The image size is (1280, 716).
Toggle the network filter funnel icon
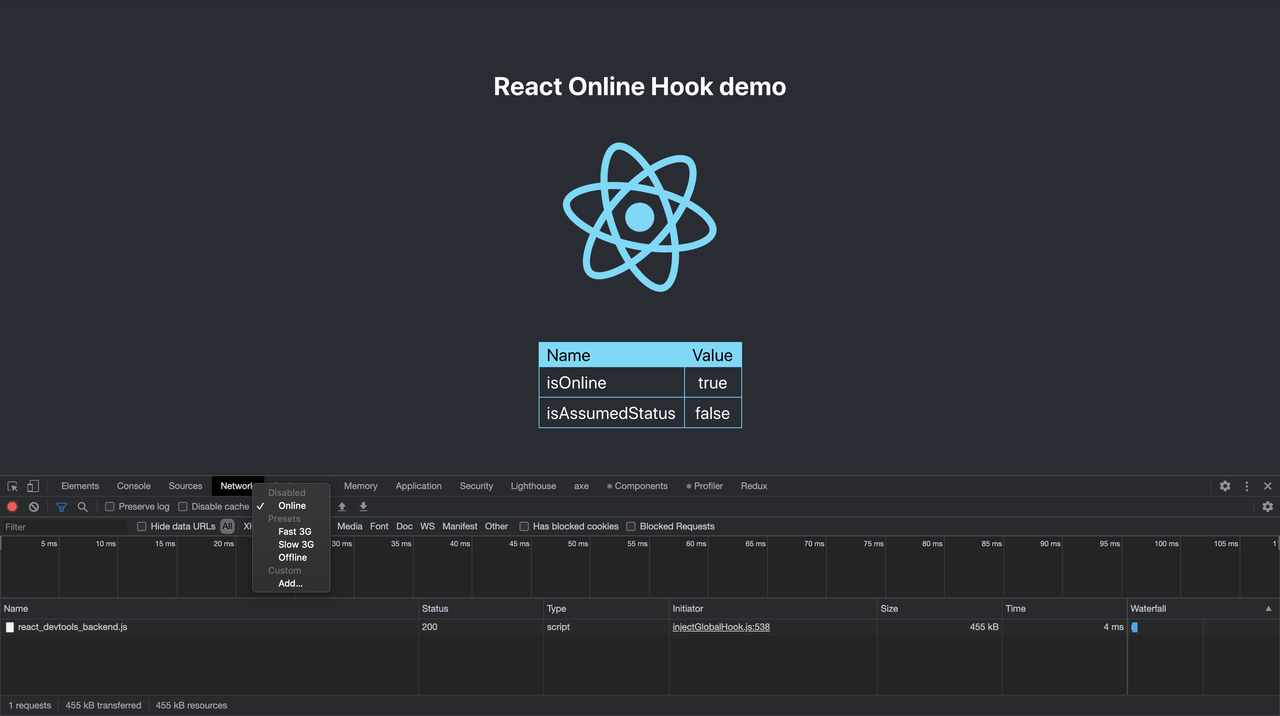coord(62,507)
